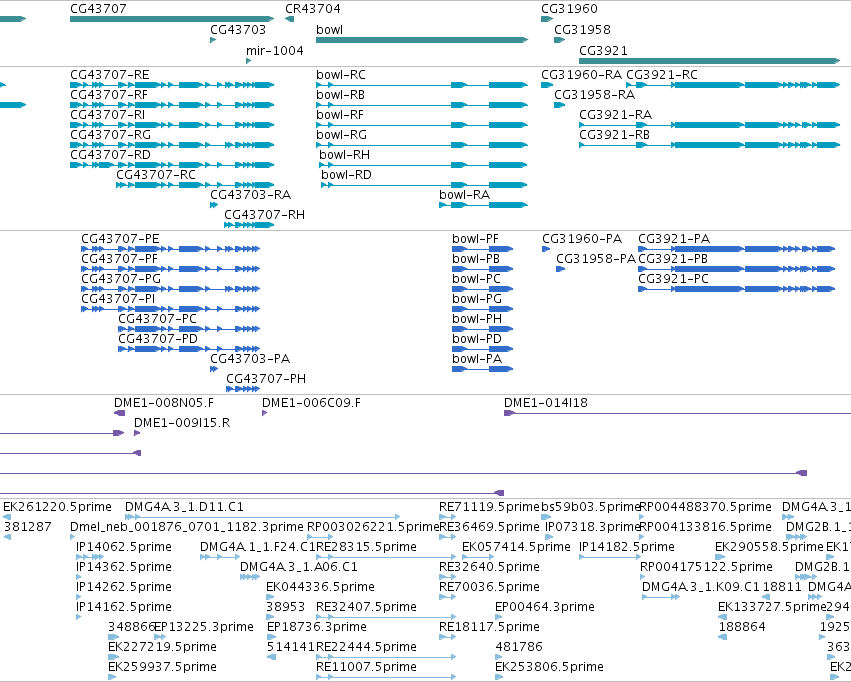
Task: Select the EP00464.3prime EST glyph
Action: pos(499,617)
